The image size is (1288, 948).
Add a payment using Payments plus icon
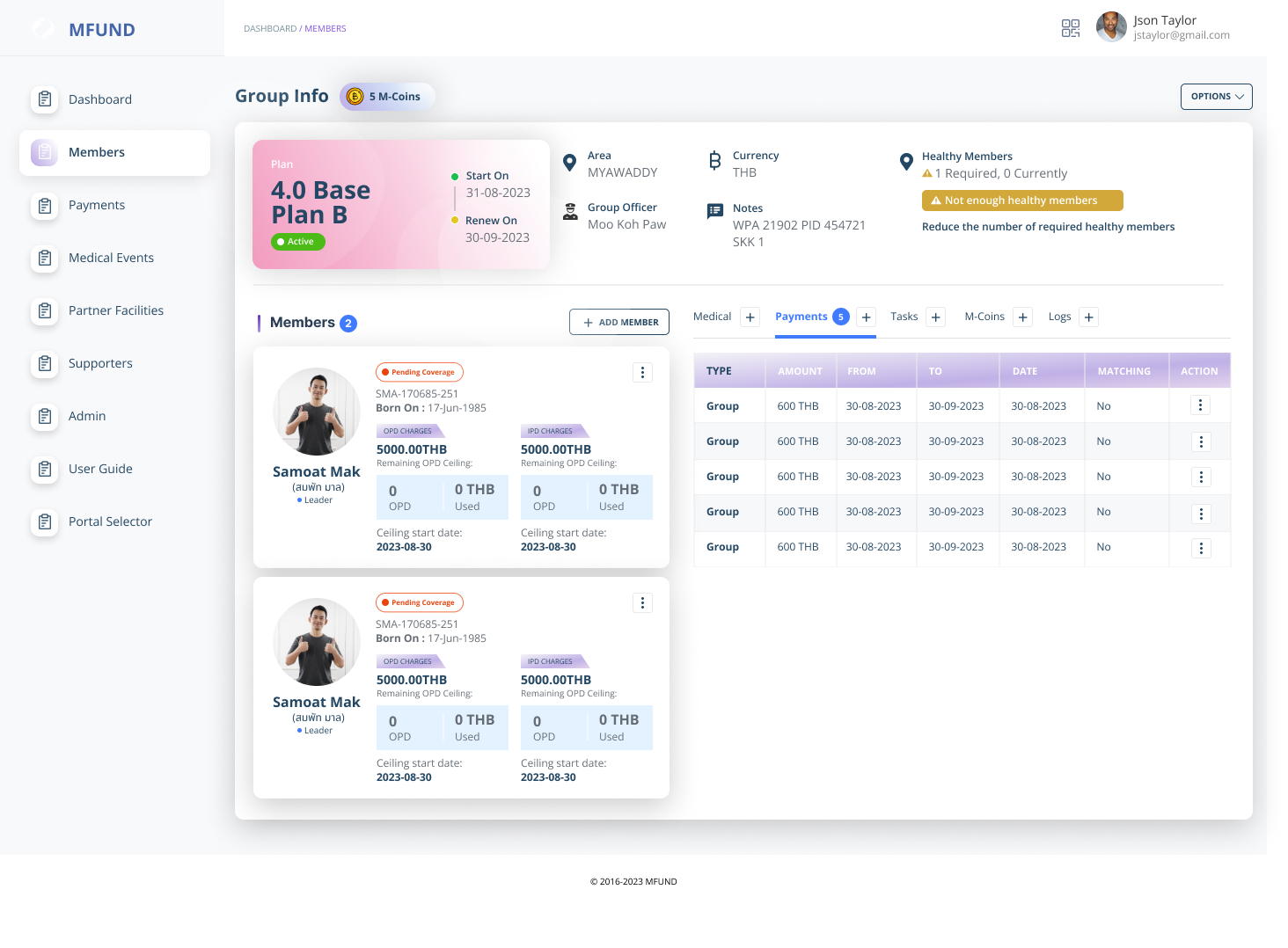click(867, 317)
